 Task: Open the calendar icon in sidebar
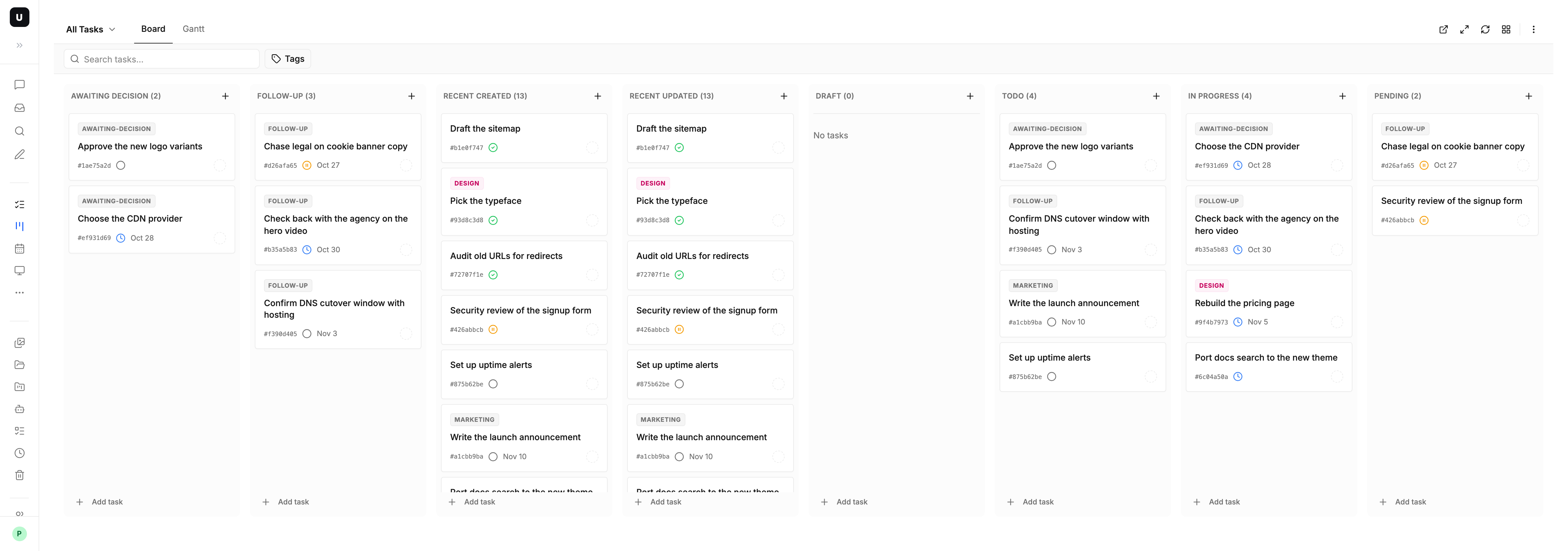(20, 248)
